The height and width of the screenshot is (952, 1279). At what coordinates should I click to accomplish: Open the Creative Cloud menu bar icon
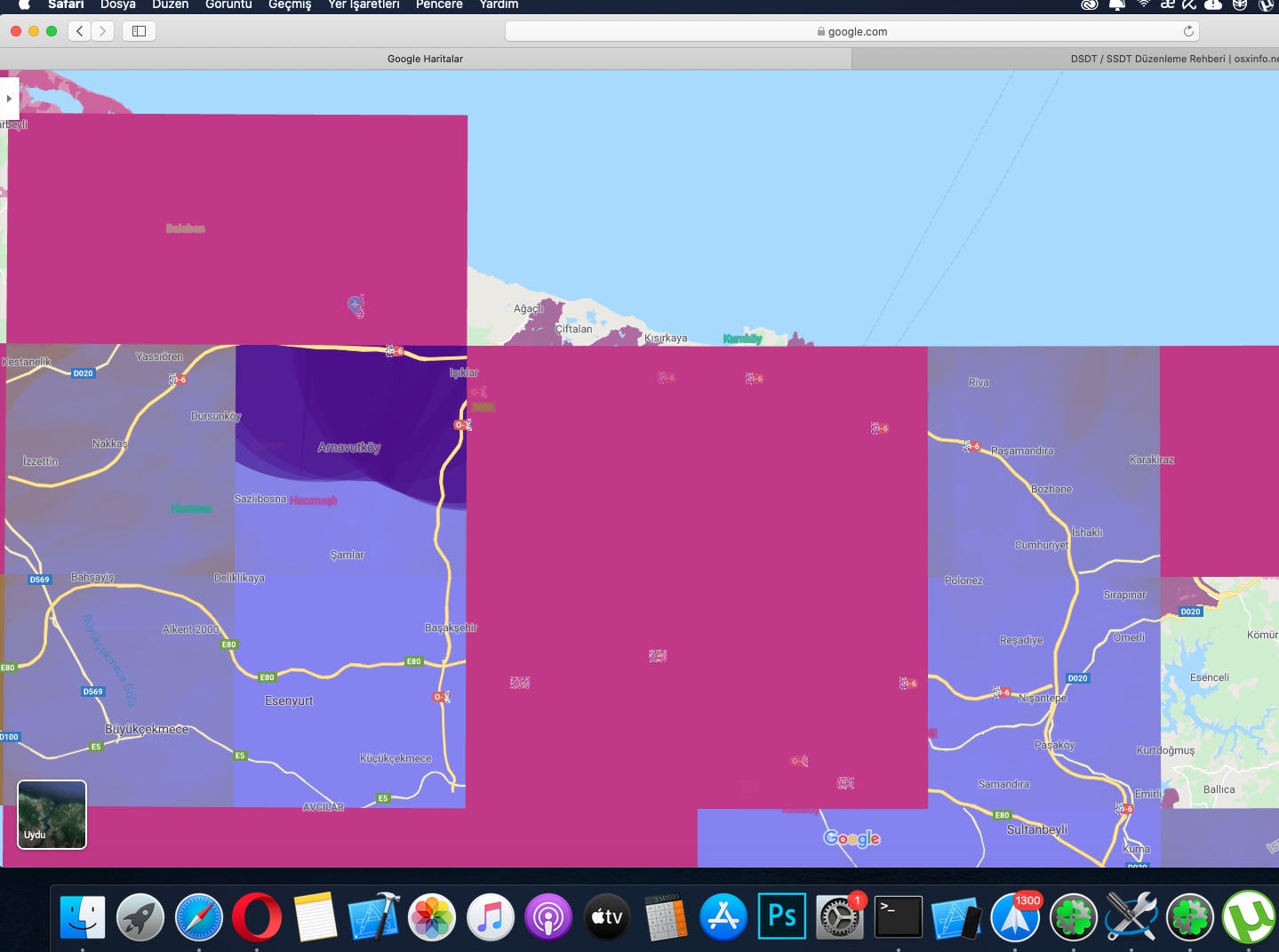(1089, 4)
